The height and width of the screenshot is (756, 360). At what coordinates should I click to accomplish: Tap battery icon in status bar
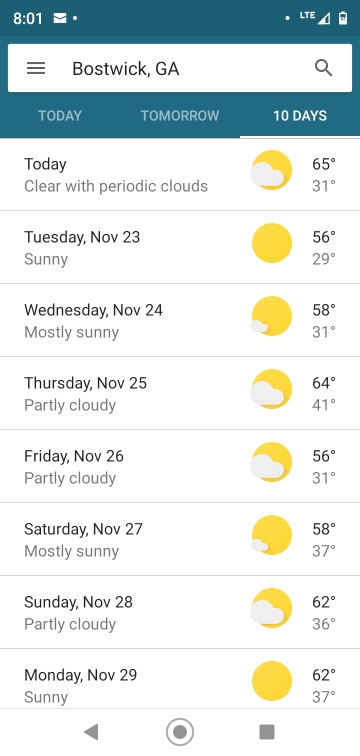pos(343,18)
